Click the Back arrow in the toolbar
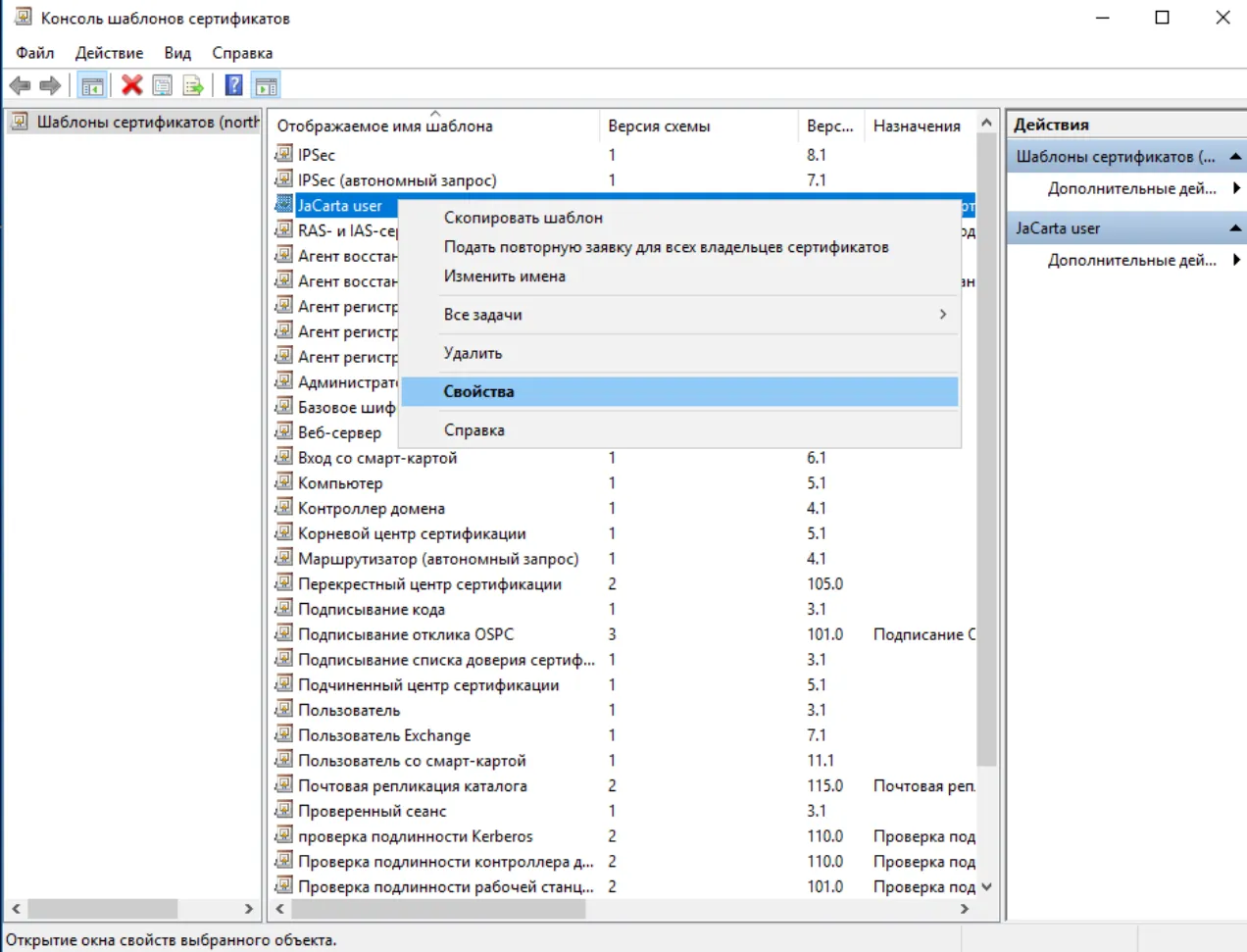Screen dimensions: 1247x952 click(20, 86)
